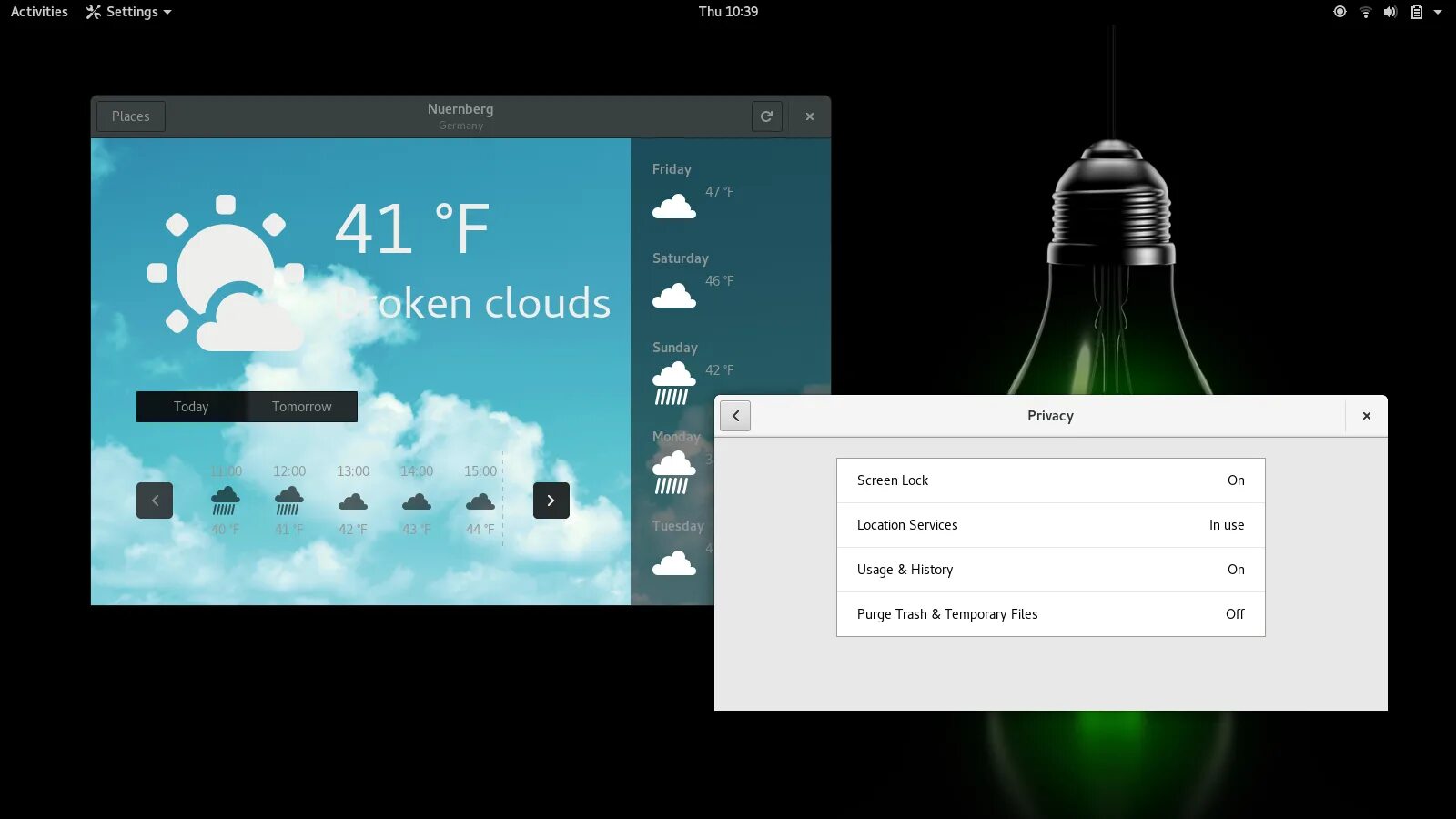Click Friday's cloud forecast icon
Screen dimensions: 1456x819
(x=674, y=207)
